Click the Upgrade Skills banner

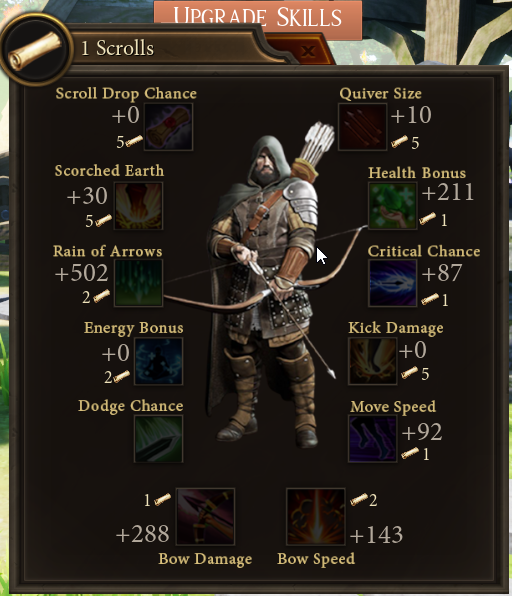coord(258,17)
